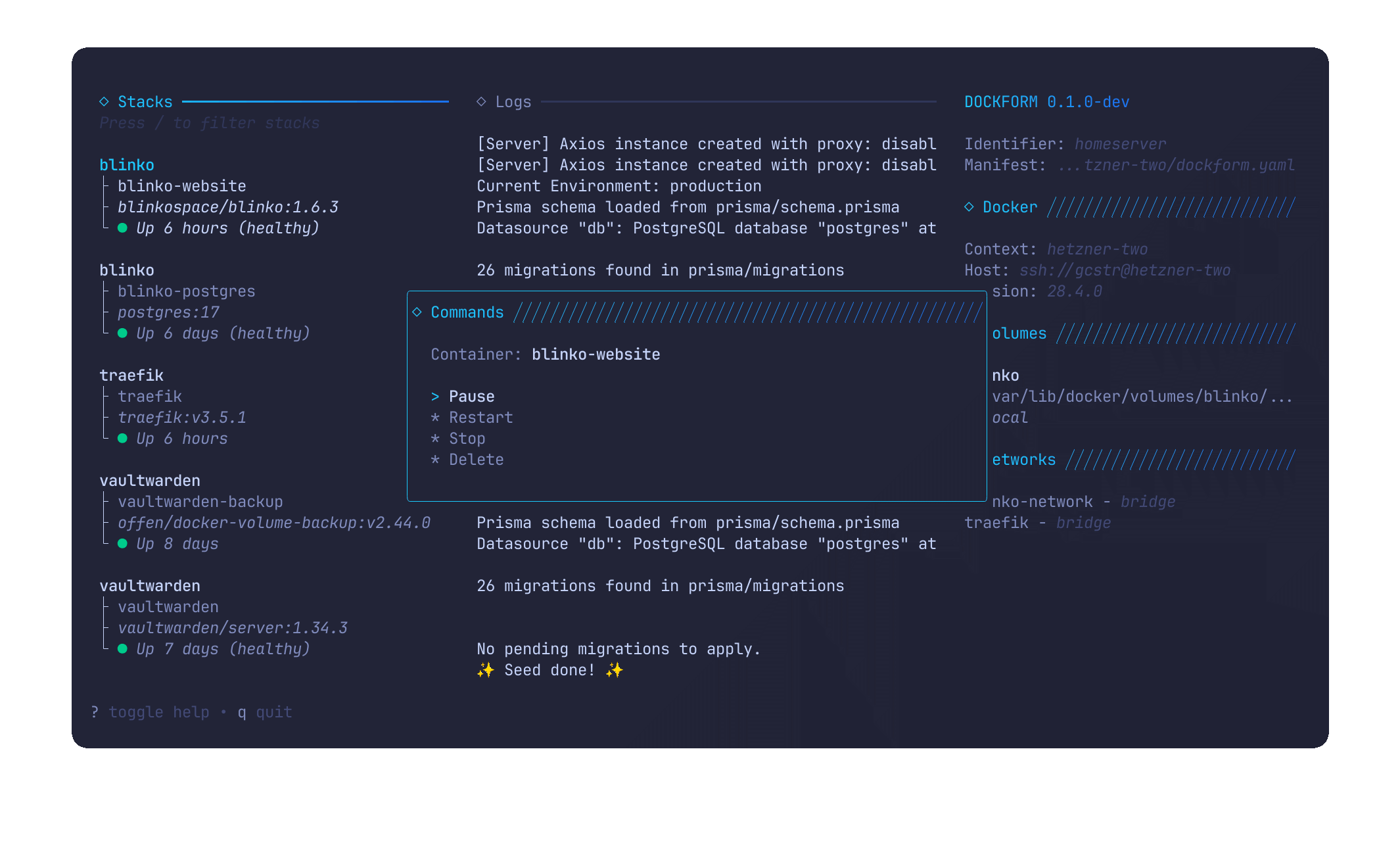Click green status dot under traefik:v3.5.1
The width and height of the screenshot is (1400, 843).
(122, 439)
